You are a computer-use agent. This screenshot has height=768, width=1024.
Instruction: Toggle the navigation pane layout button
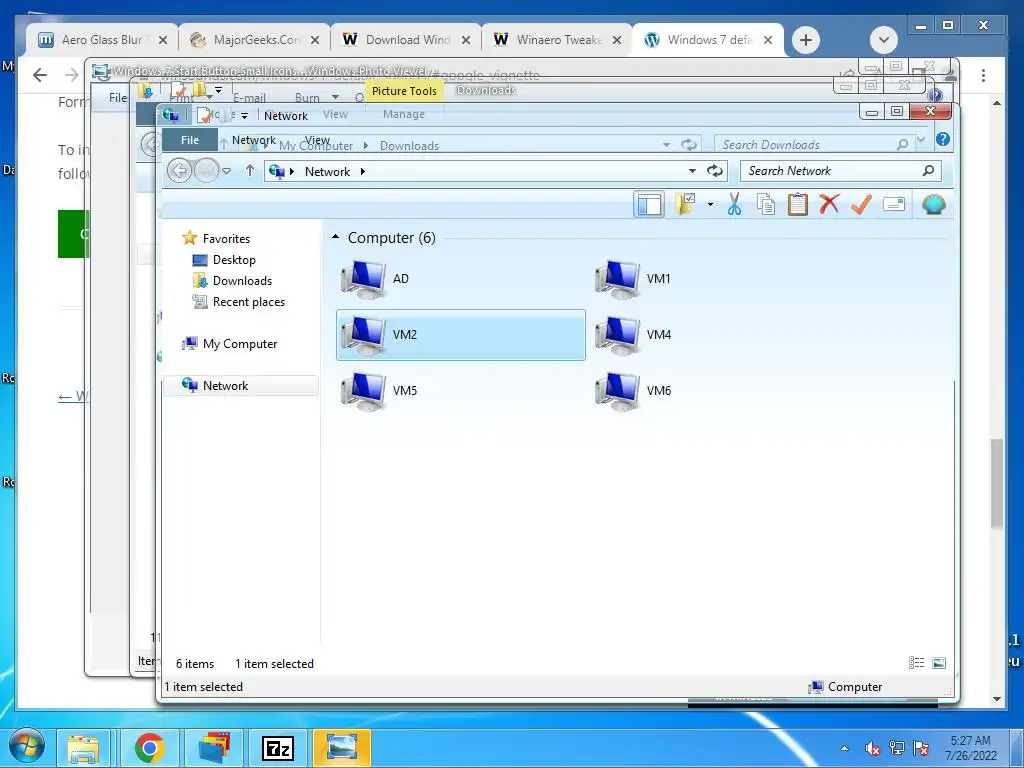648,204
